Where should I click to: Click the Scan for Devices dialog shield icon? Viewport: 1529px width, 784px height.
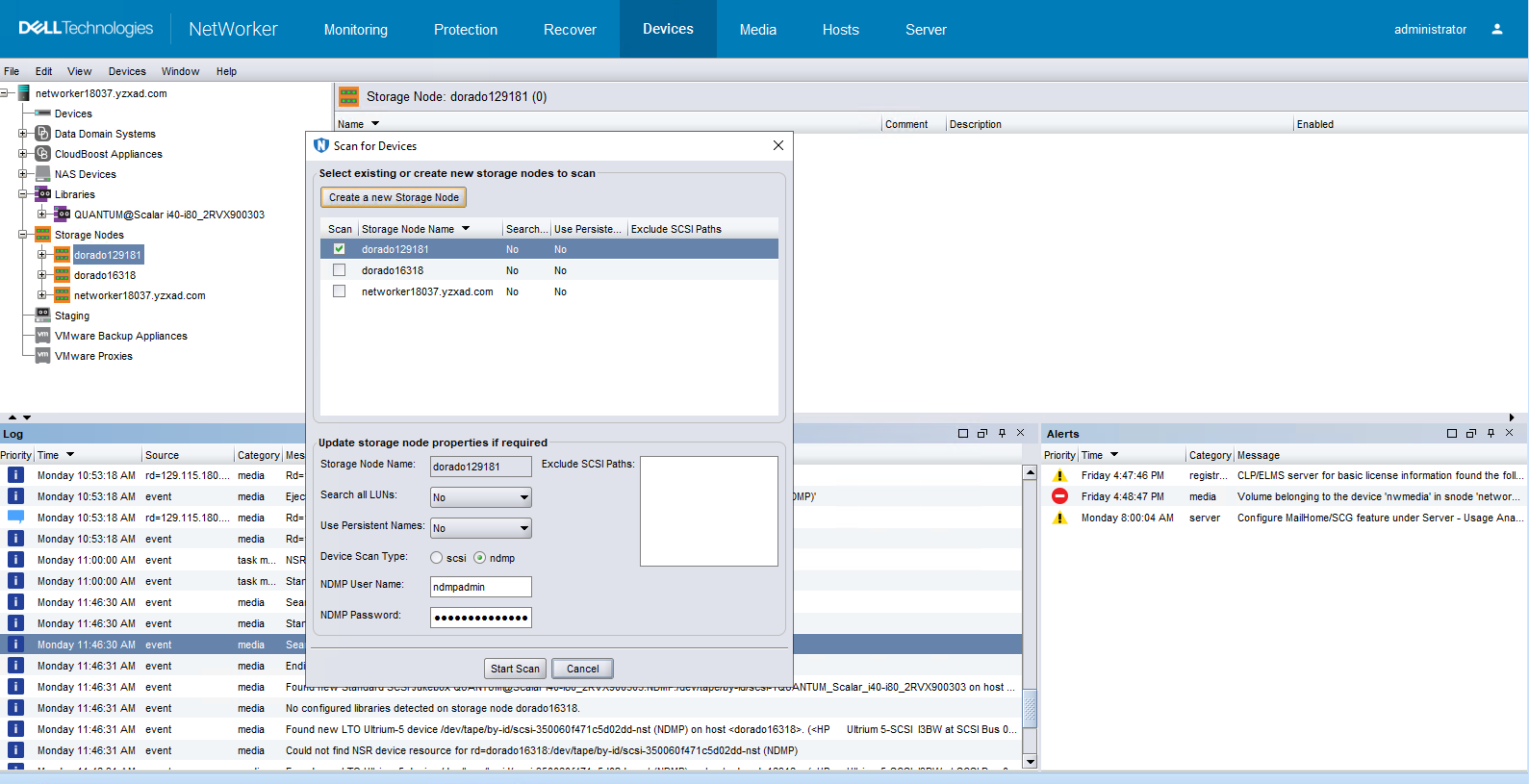[321, 145]
